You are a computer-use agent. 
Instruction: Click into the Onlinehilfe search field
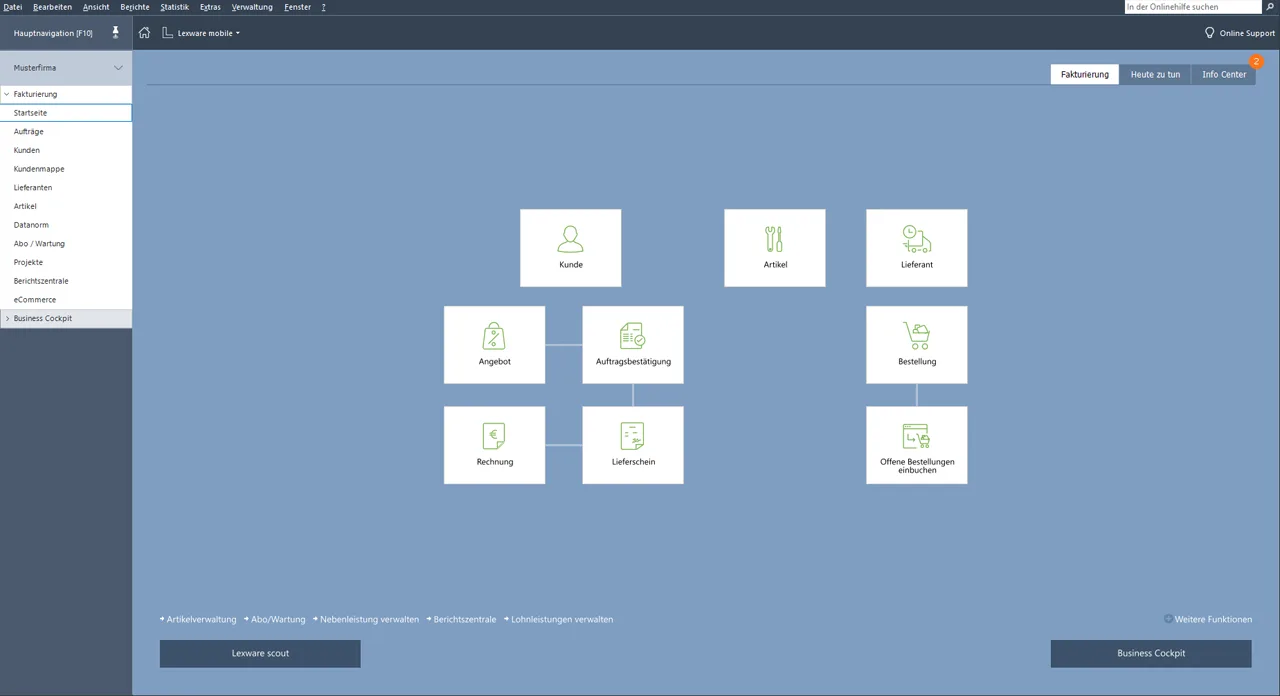coord(1192,7)
